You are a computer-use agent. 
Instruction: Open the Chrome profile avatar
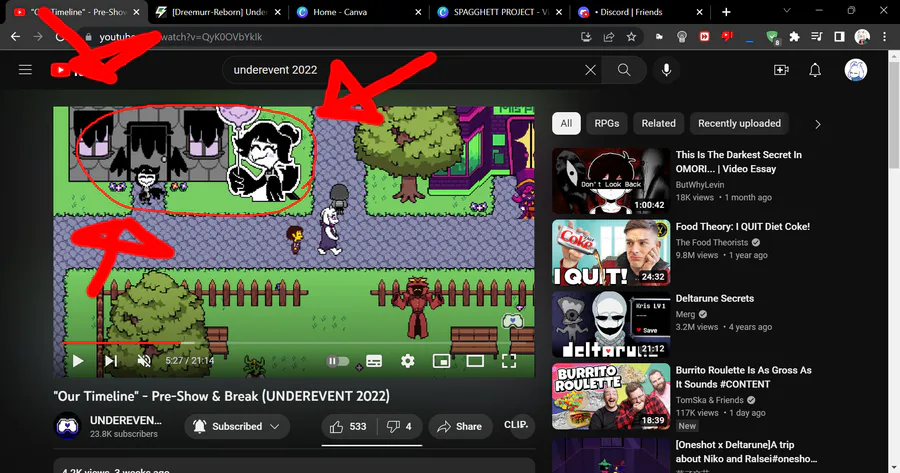[x=862, y=37]
